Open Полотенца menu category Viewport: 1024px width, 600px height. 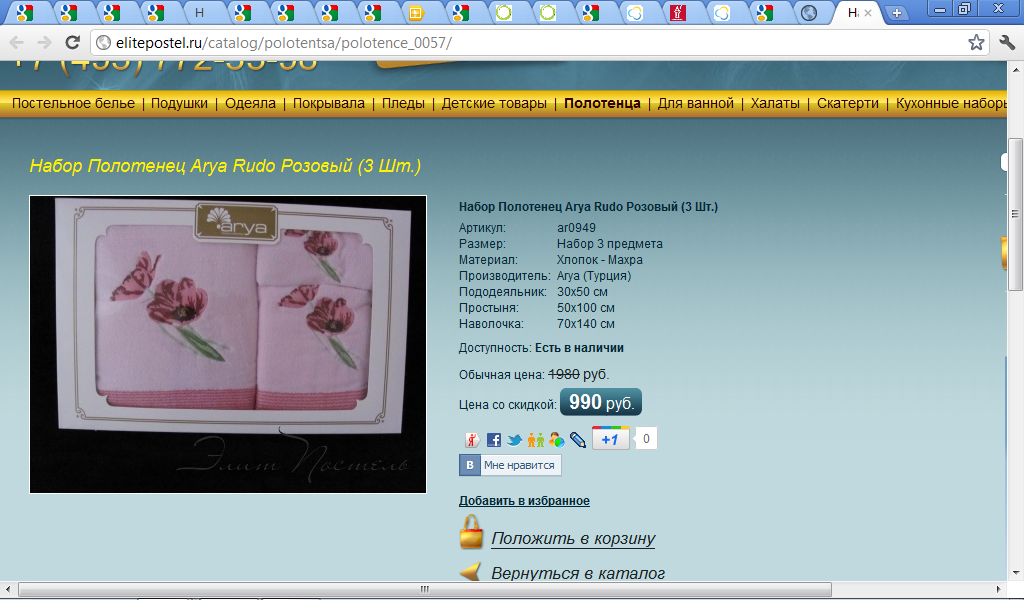click(x=602, y=103)
